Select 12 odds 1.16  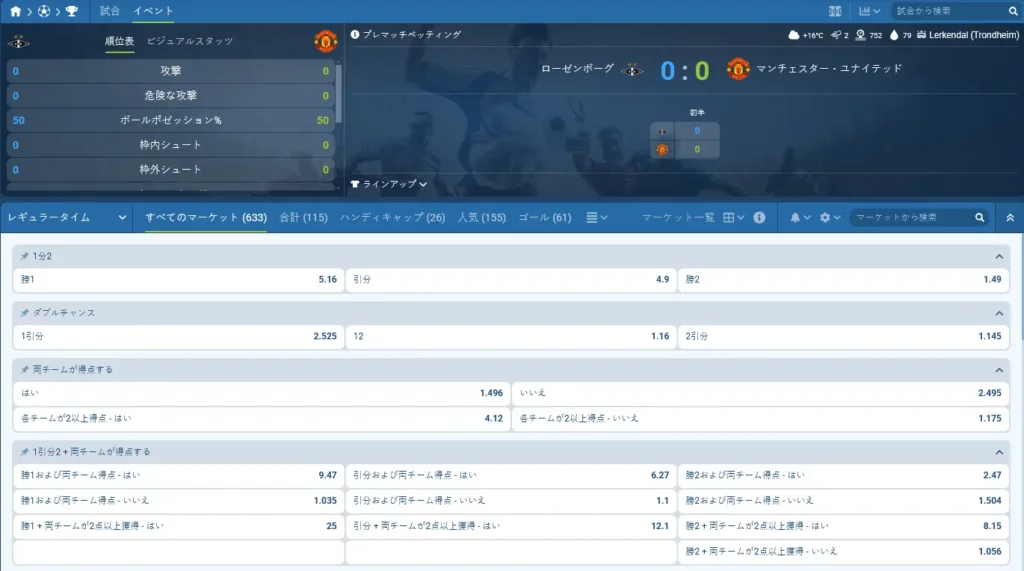tap(511, 336)
